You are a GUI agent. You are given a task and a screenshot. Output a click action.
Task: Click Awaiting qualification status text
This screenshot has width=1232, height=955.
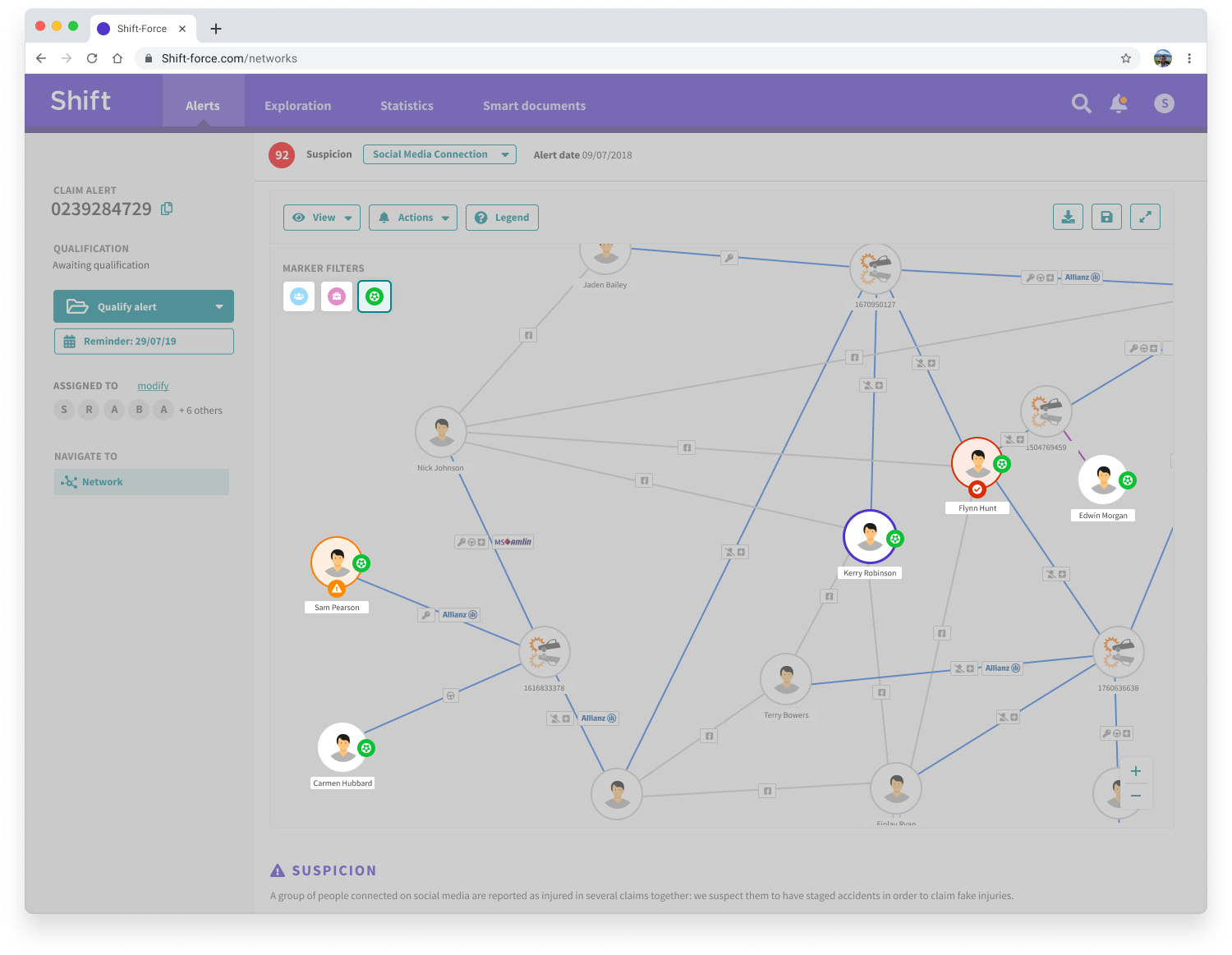click(x=101, y=265)
